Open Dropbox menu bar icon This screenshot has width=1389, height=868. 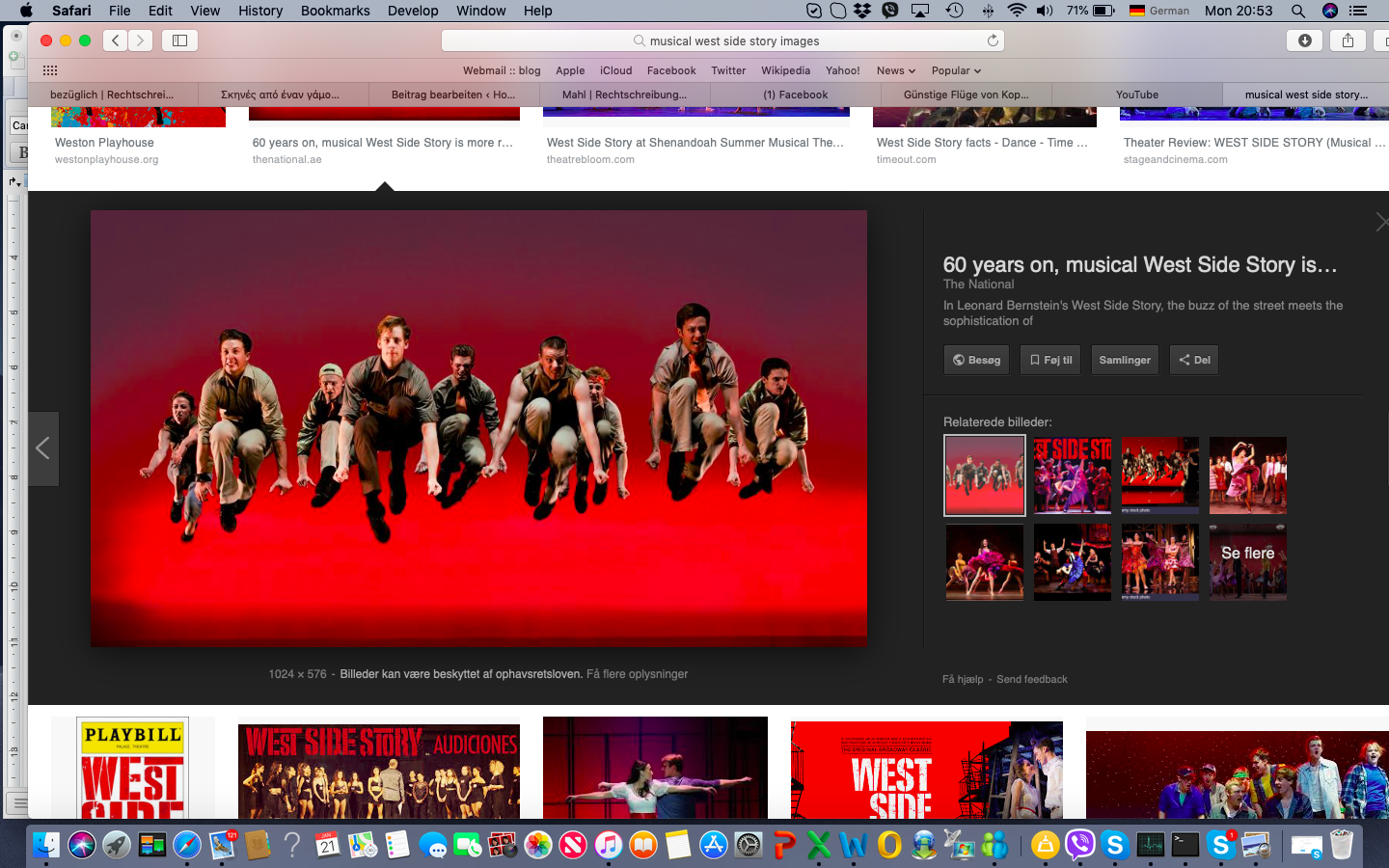(862, 11)
